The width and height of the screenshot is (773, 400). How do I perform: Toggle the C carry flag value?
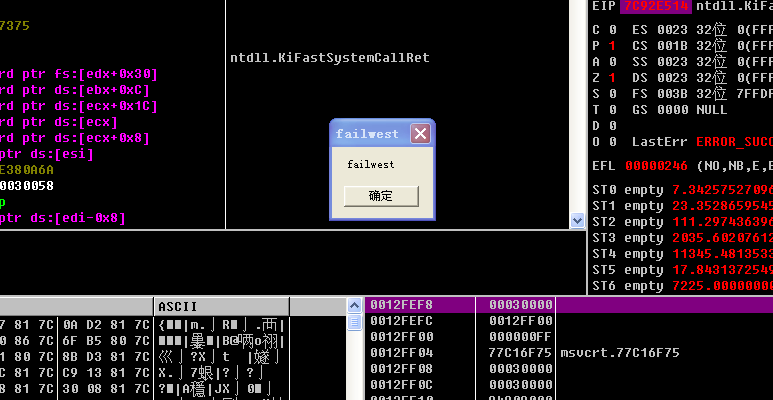(610, 29)
